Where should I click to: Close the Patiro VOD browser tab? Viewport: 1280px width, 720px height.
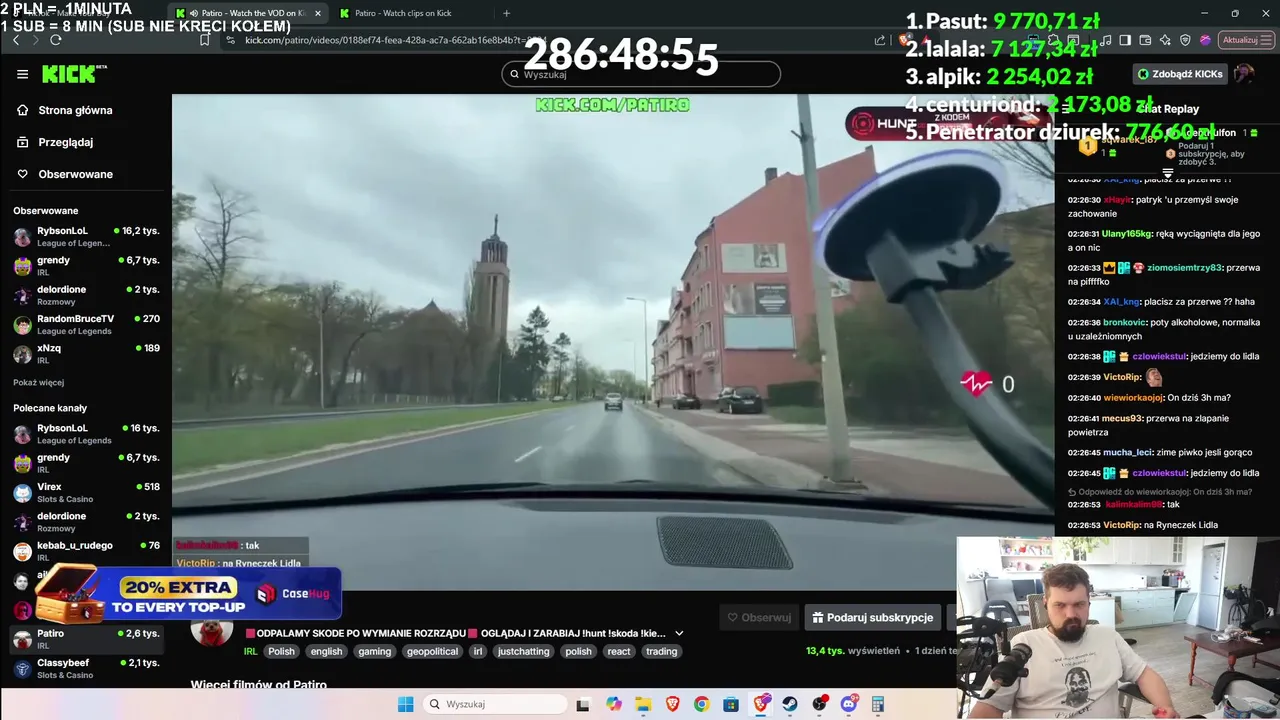click(x=318, y=13)
